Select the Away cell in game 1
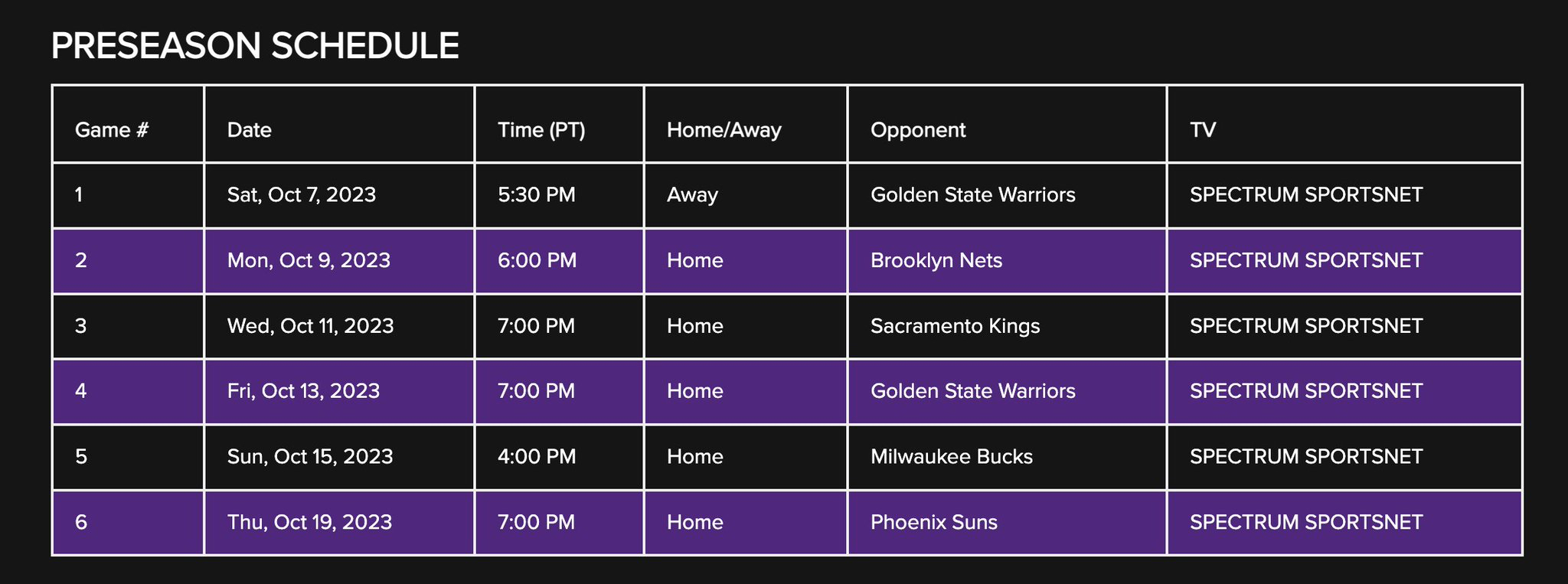1568x584 pixels. point(746,195)
